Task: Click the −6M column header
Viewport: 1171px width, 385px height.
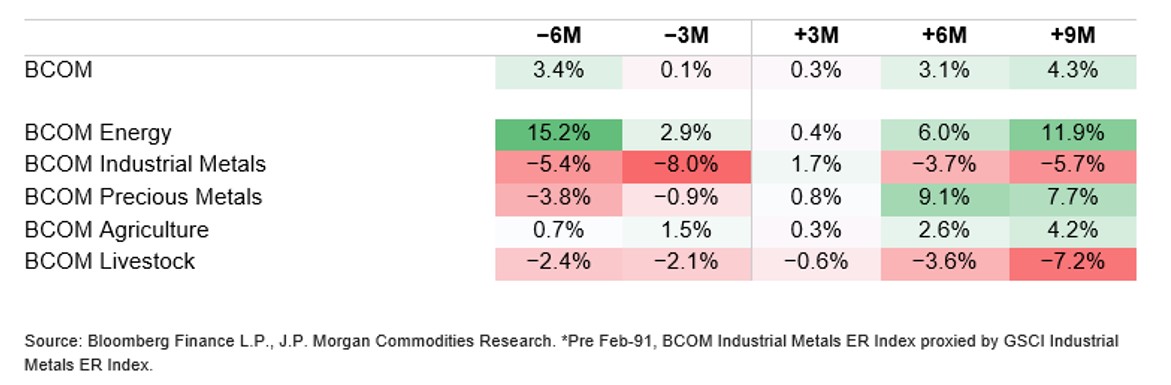Action: click(x=558, y=36)
